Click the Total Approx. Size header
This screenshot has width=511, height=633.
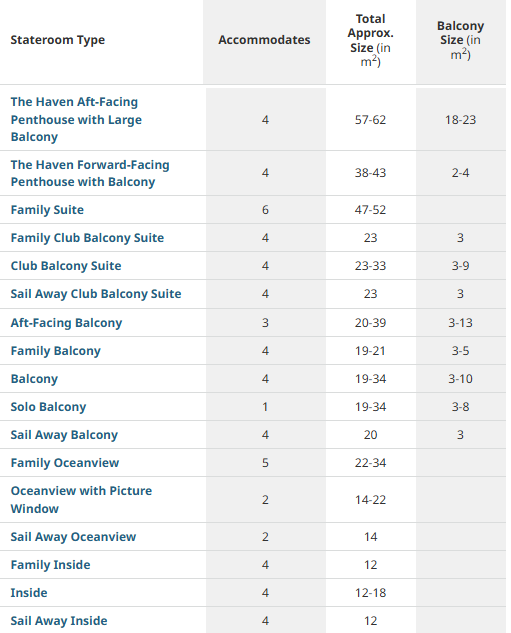point(371,40)
